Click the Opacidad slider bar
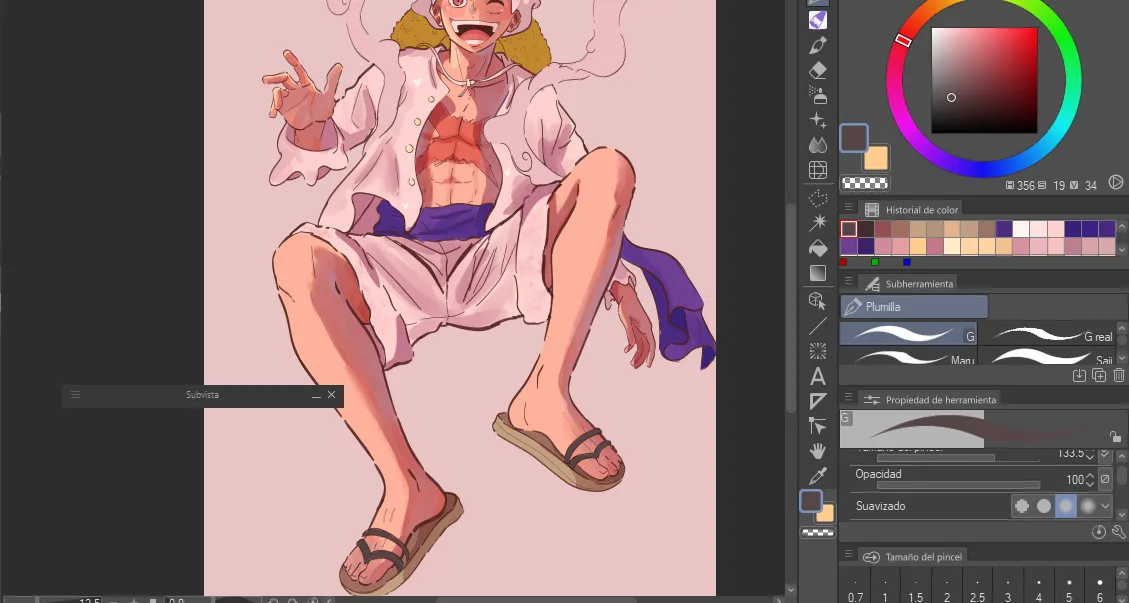 click(x=958, y=485)
